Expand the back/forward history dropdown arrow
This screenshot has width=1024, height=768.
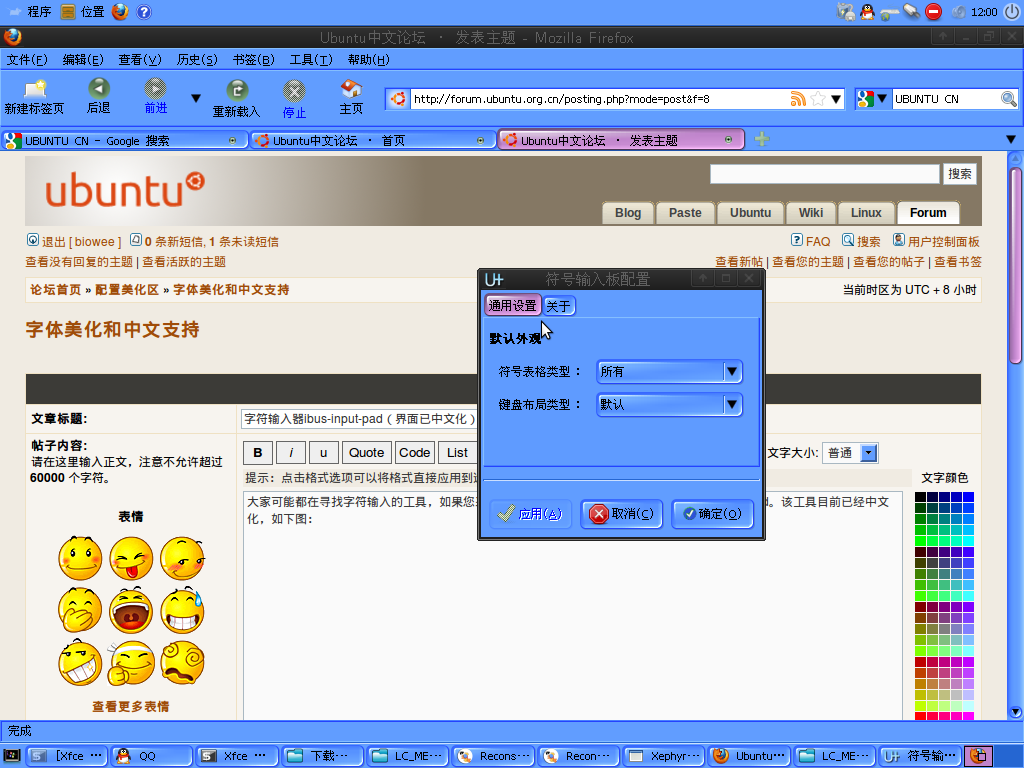(x=195, y=99)
